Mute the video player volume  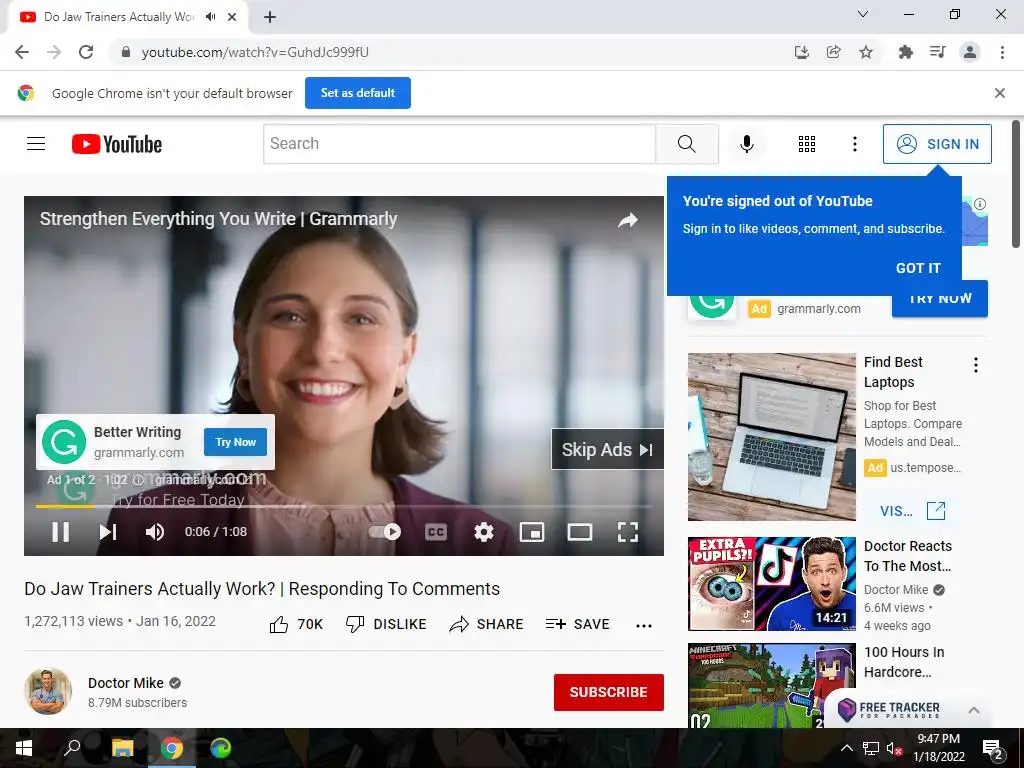point(155,532)
